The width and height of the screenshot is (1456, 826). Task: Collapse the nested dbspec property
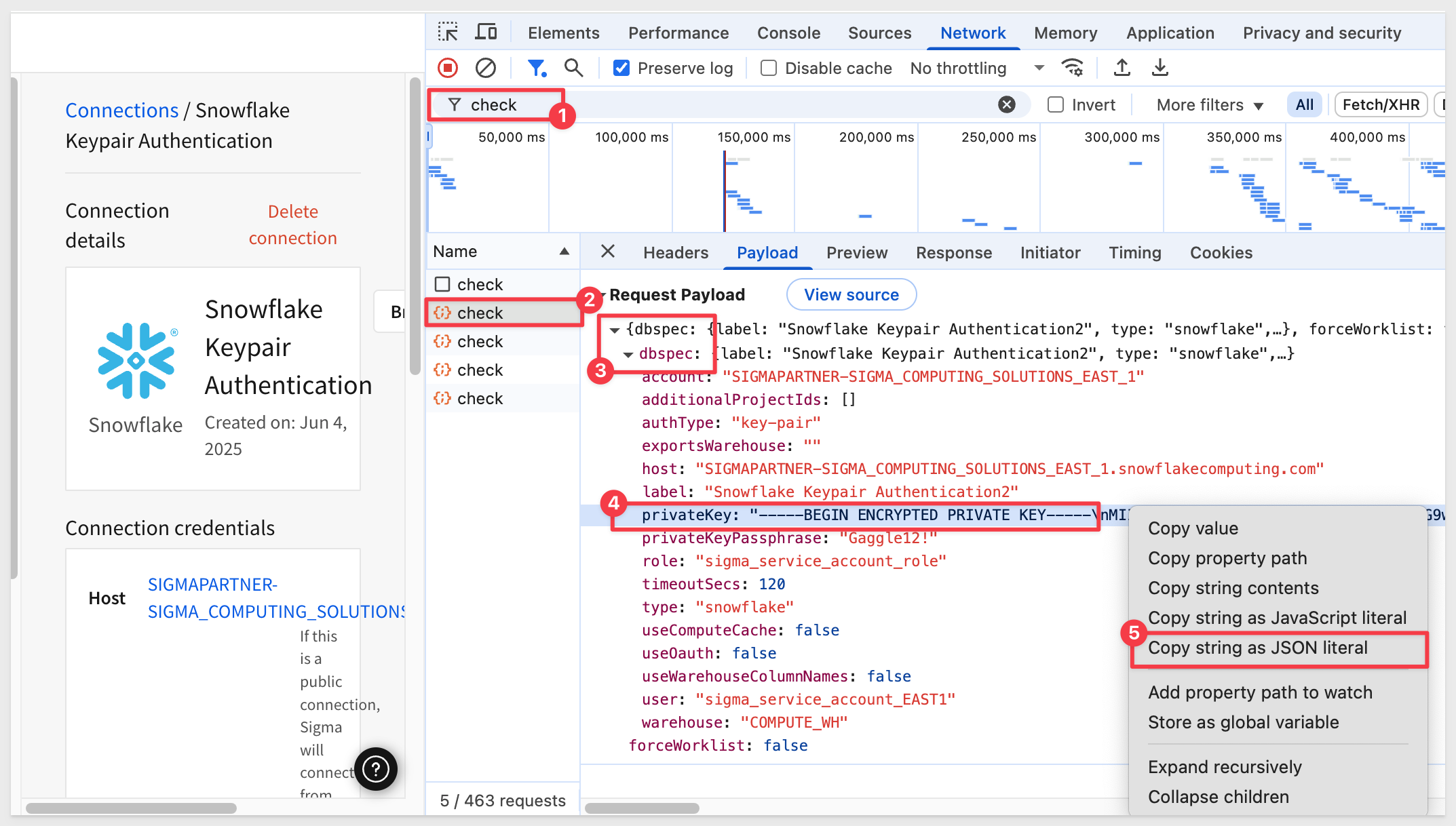[x=628, y=354]
